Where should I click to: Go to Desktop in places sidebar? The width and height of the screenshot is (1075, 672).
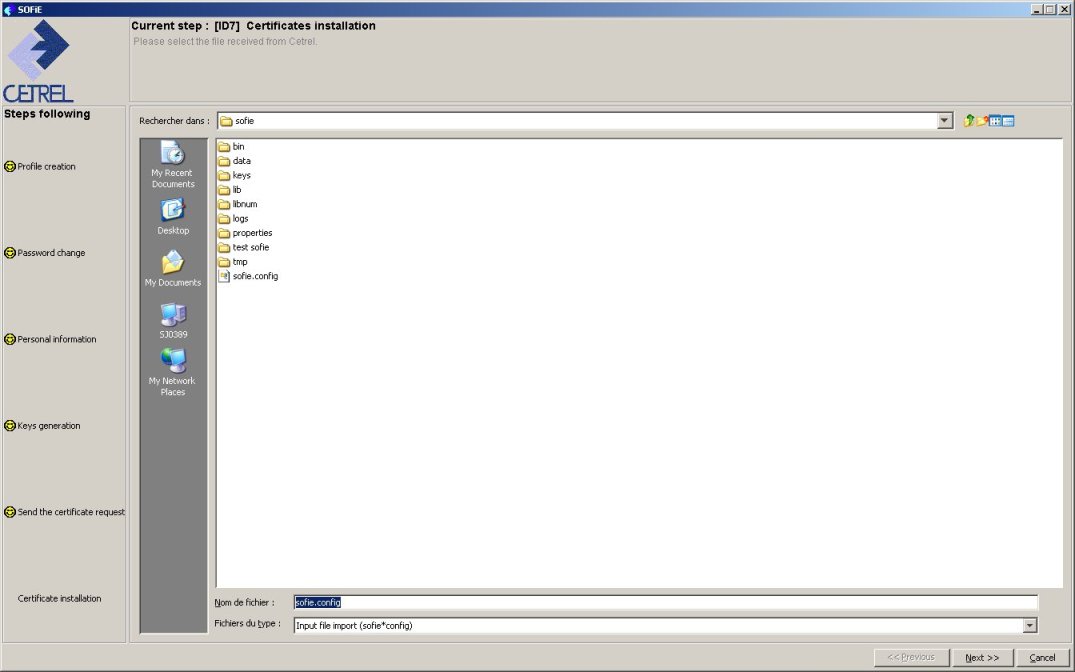[x=173, y=216]
